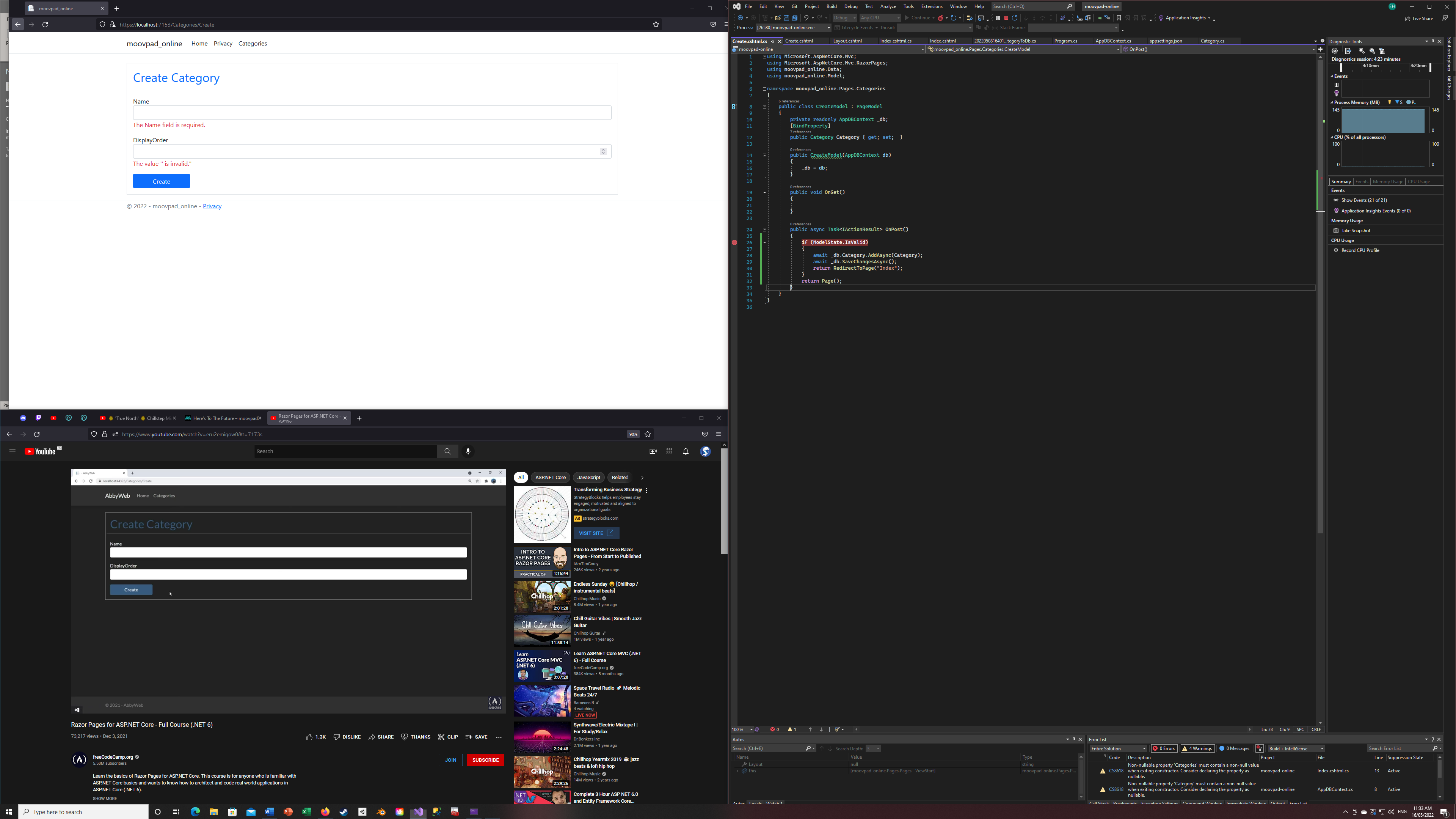Click Take Snapshot in Diagnostic Tools
Image resolution: width=1456 pixels, height=819 pixels.
pyautogui.click(x=1356, y=231)
